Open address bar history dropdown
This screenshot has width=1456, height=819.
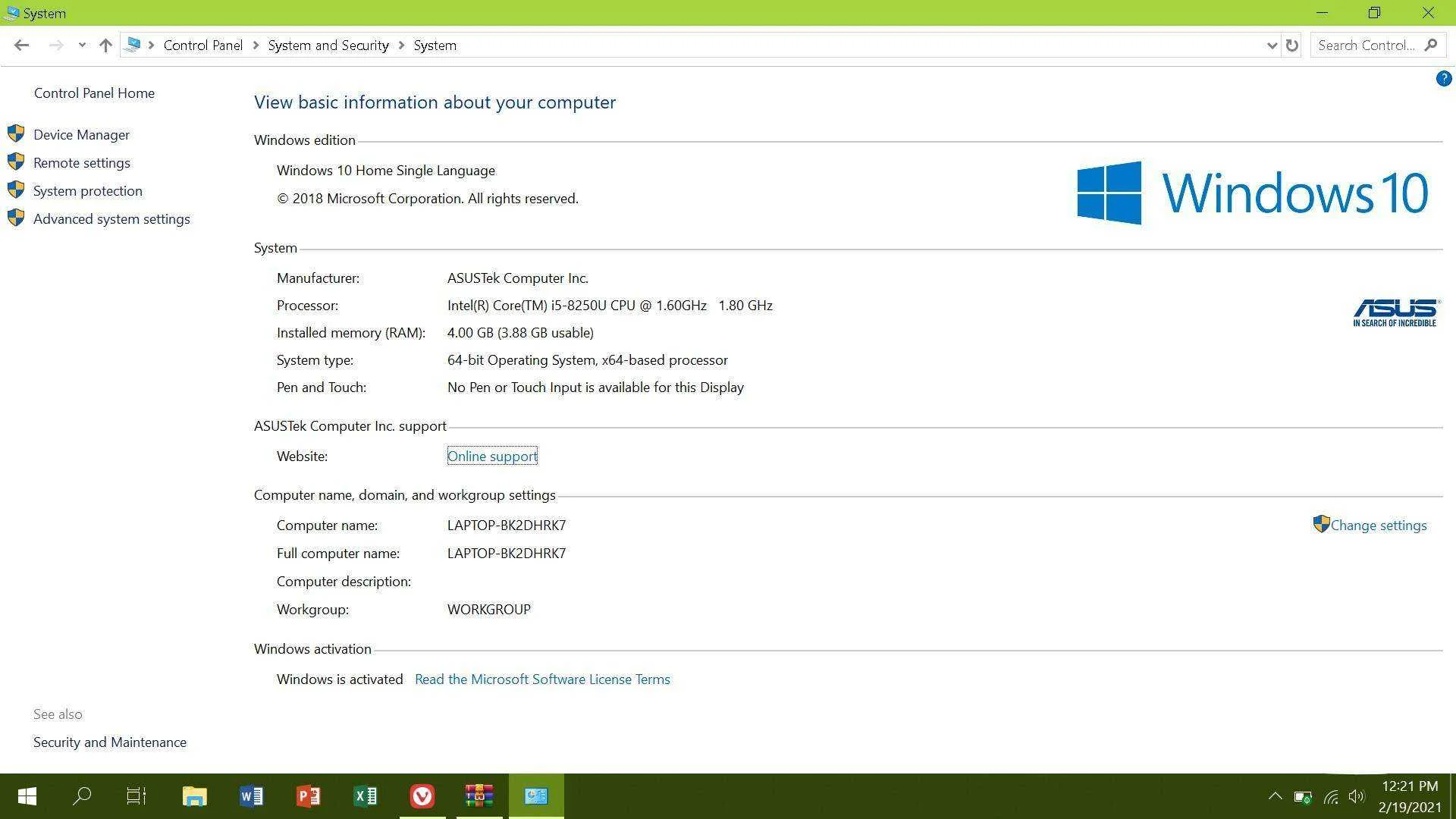(x=1272, y=45)
